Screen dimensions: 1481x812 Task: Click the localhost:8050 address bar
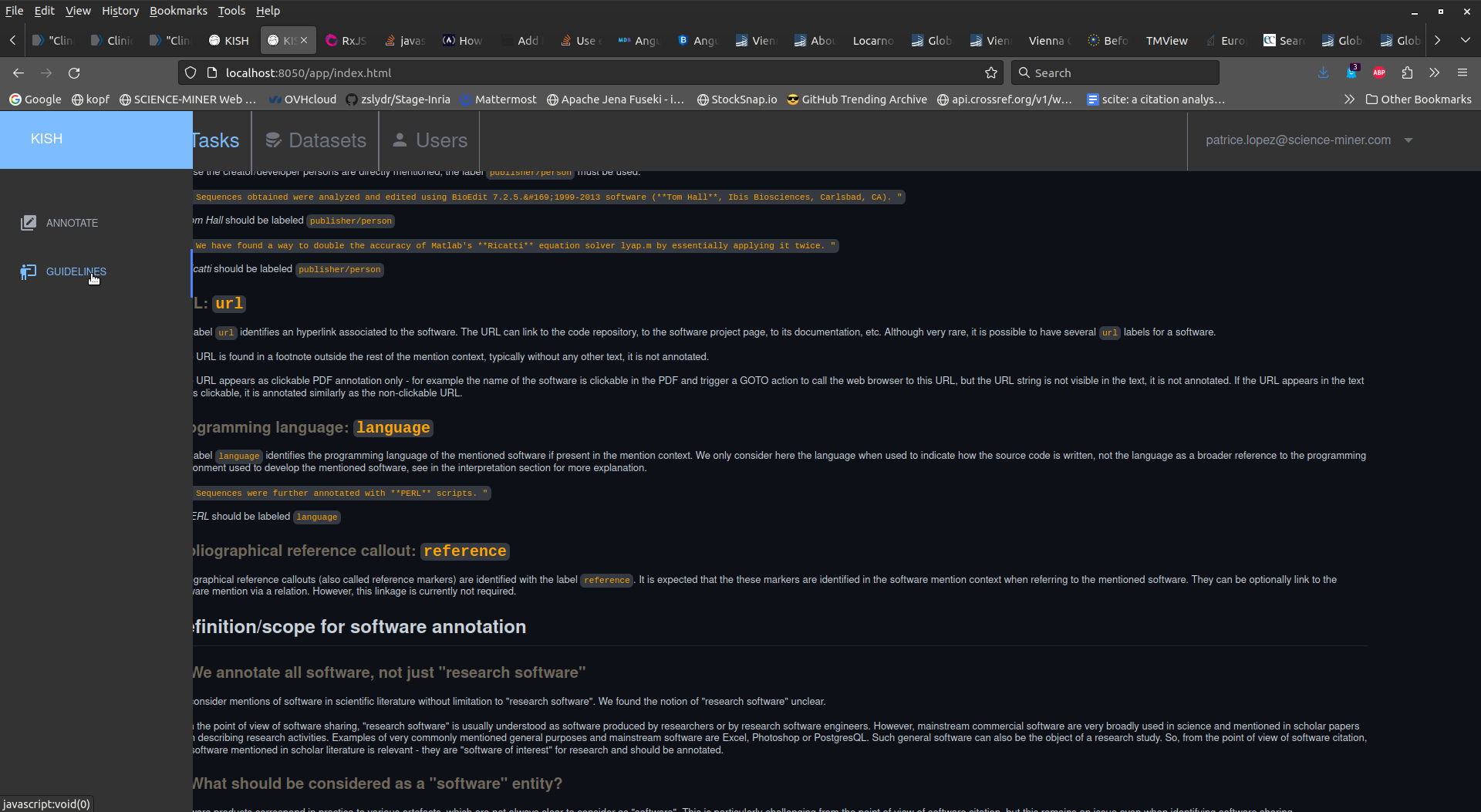(590, 72)
